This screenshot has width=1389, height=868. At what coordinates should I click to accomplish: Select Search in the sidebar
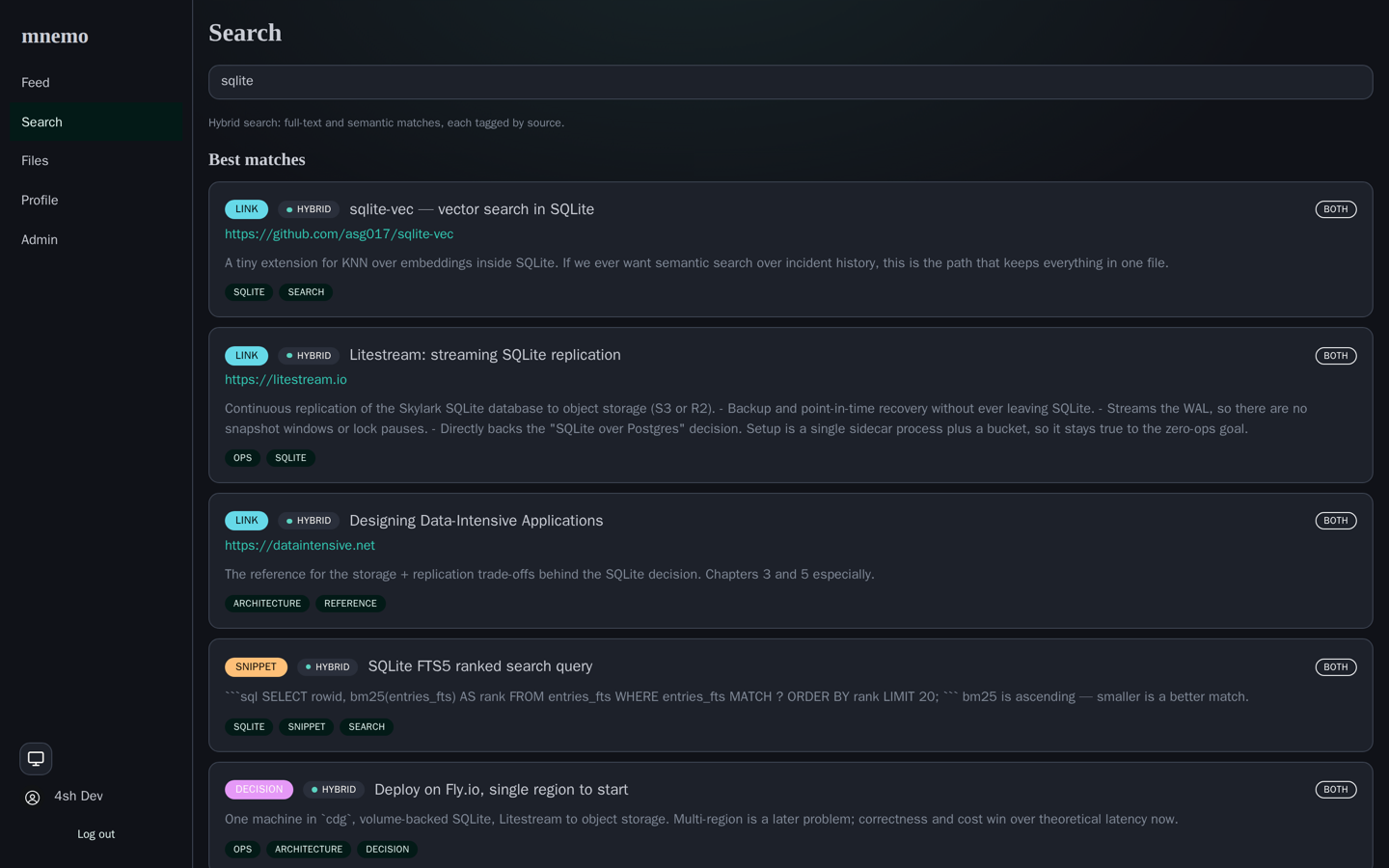click(x=95, y=122)
